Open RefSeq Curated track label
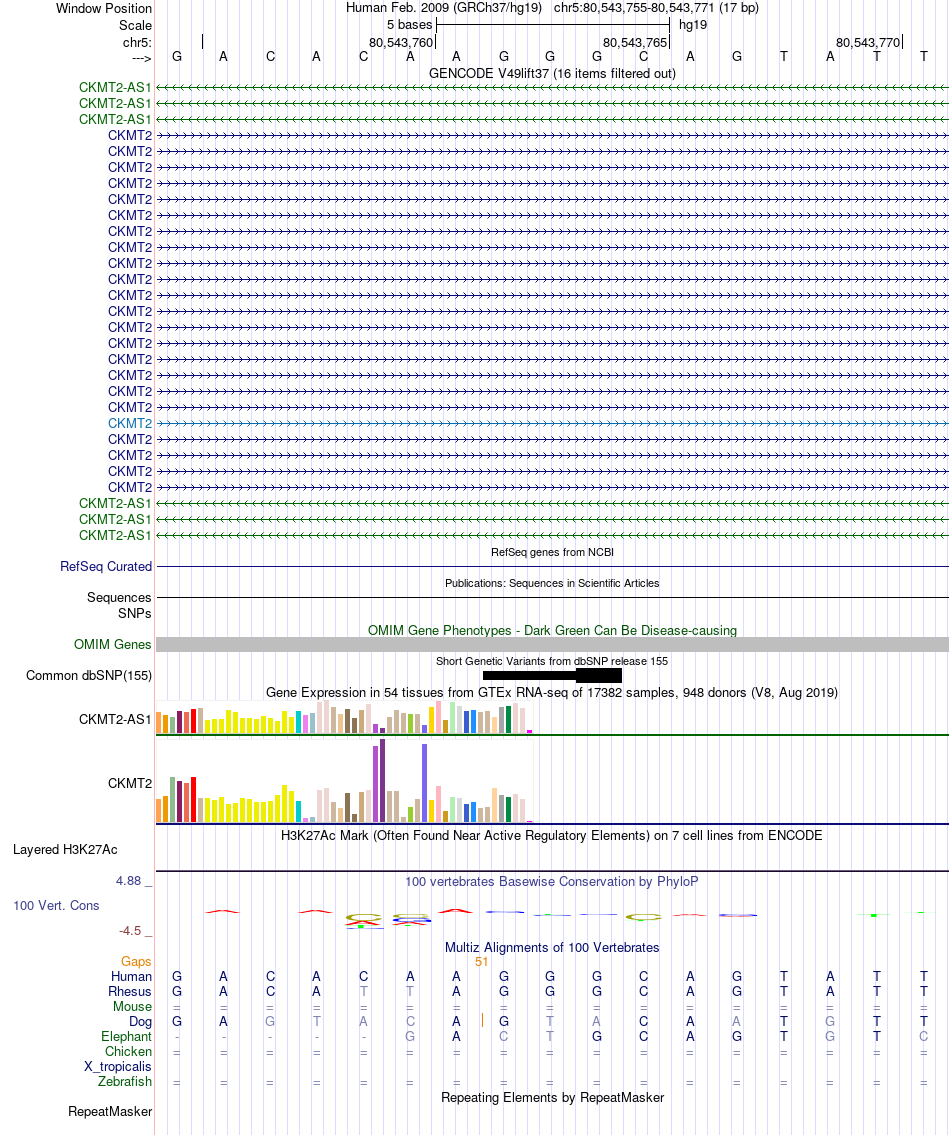The width and height of the screenshot is (950, 1135). point(106,567)
